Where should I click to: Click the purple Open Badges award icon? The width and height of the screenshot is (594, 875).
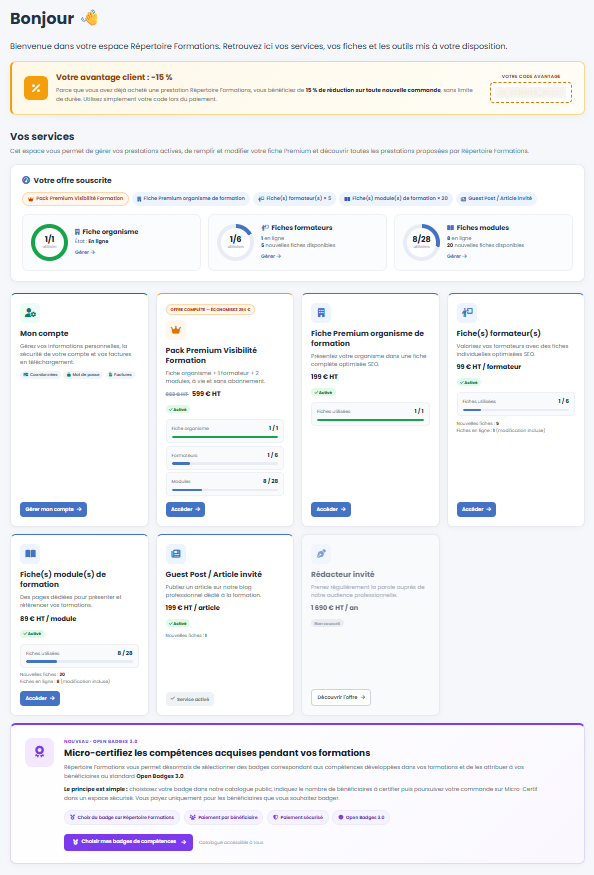(x=40, y=752)
